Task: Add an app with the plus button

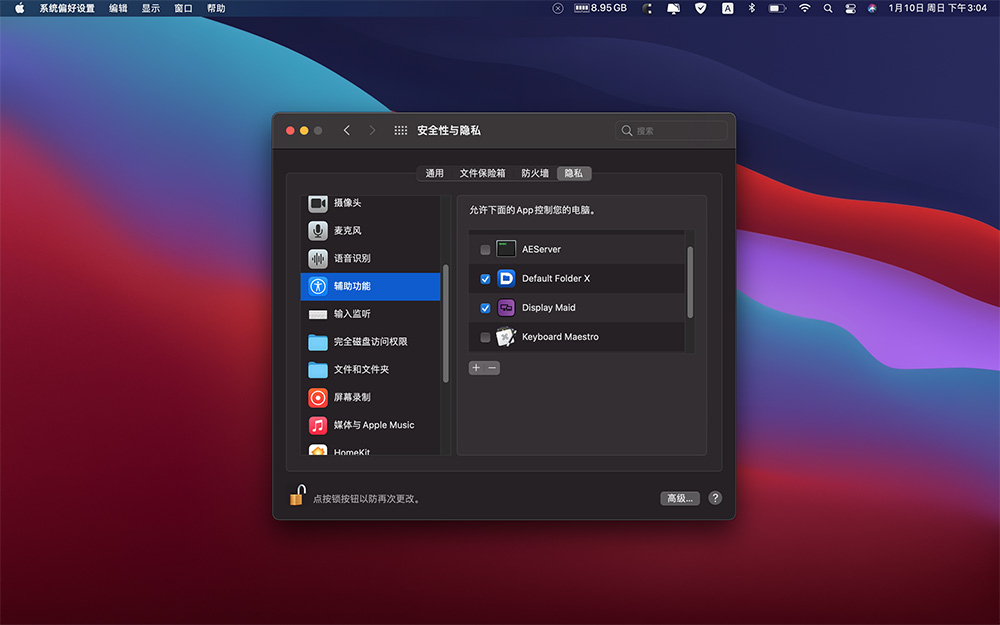Action: coord(476,368)
